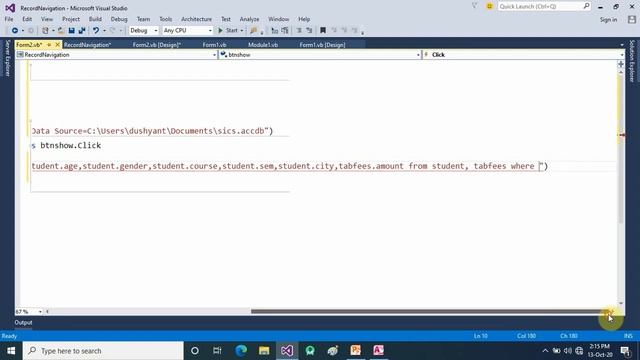Click the Start debugging button
Screen dimensions: 640x360
click(228, 31)
